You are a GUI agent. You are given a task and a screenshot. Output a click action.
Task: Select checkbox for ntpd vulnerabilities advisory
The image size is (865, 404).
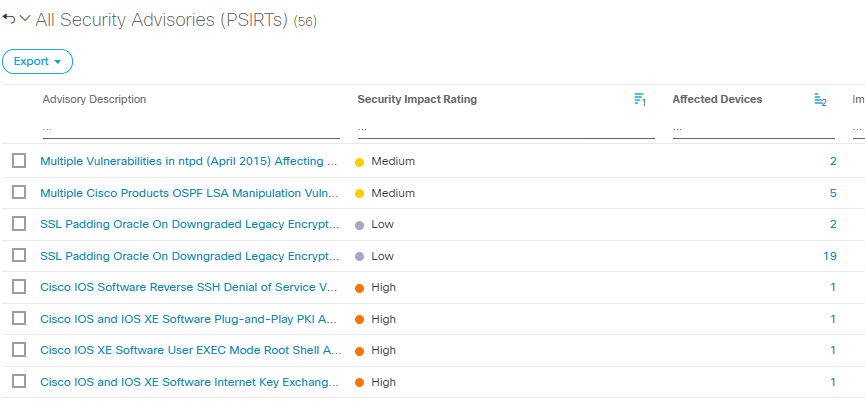(x=19, y=161)
